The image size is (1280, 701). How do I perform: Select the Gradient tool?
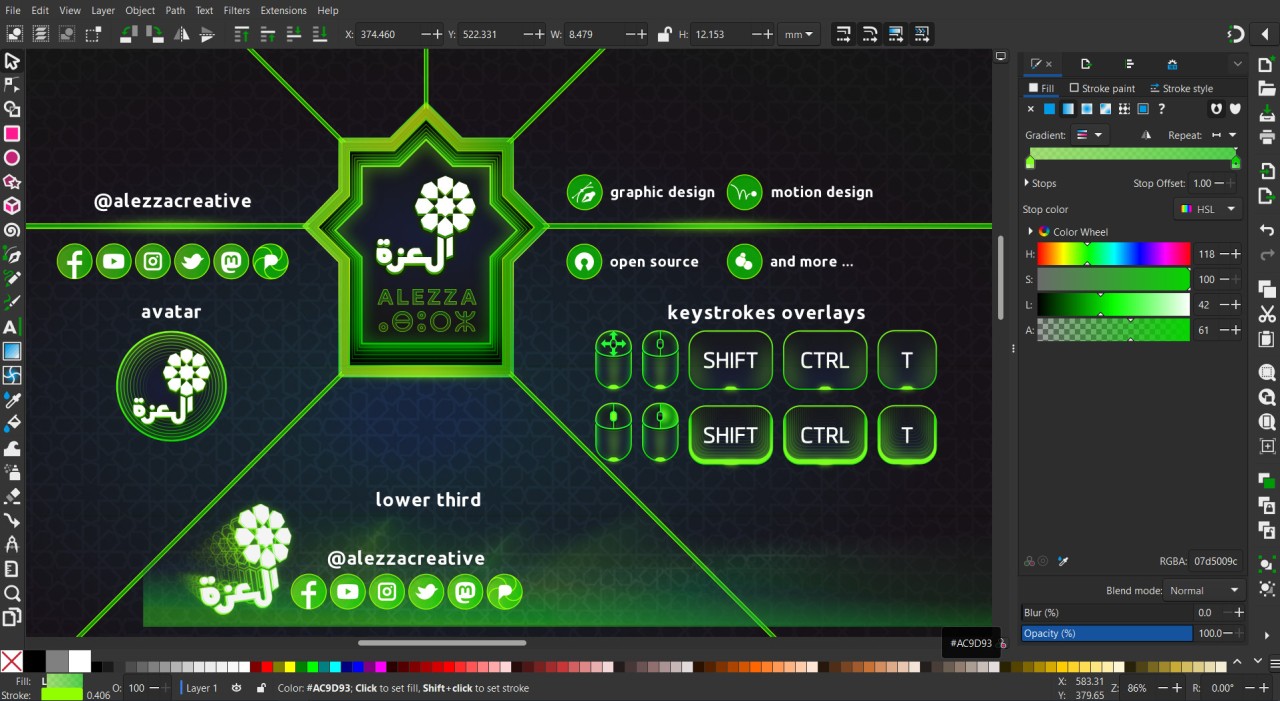(x=13, y=351)
